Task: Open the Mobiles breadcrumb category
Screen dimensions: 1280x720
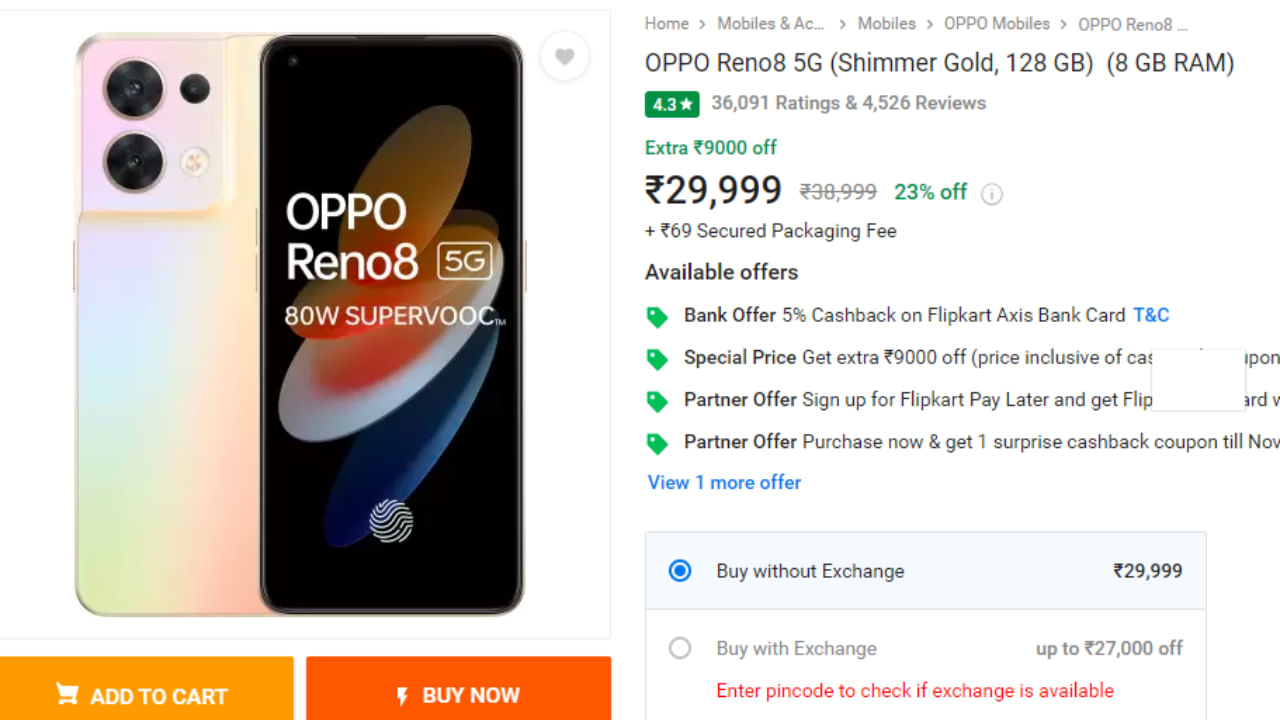Action: pyautogui.click(x=886, y=23)
